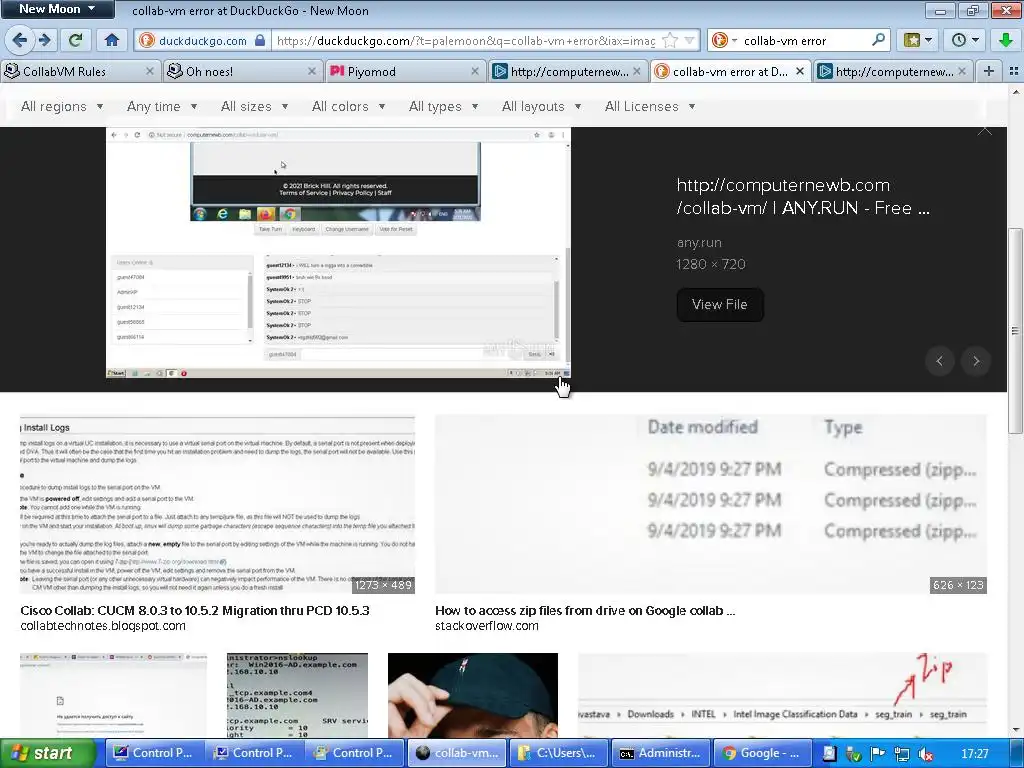The width and height of the screenshot is (1024, 768).
Task: Click the large ANY.RUN preview image
Action: pos(338,253)
